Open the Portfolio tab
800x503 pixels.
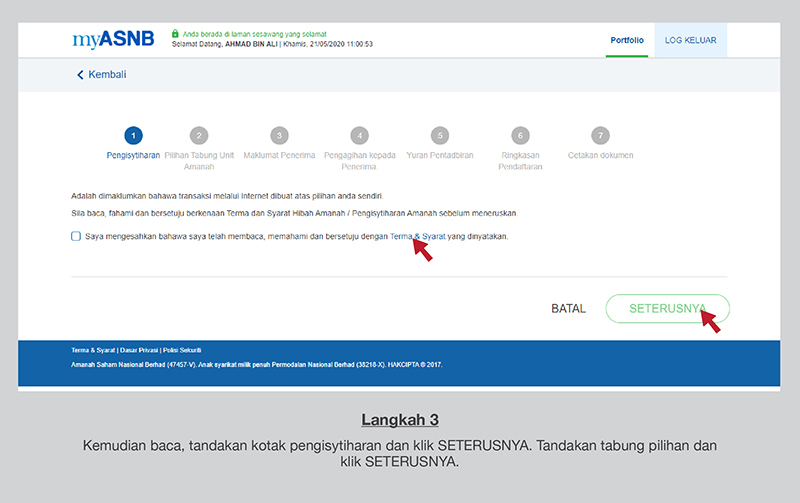(x=627, y=40)
